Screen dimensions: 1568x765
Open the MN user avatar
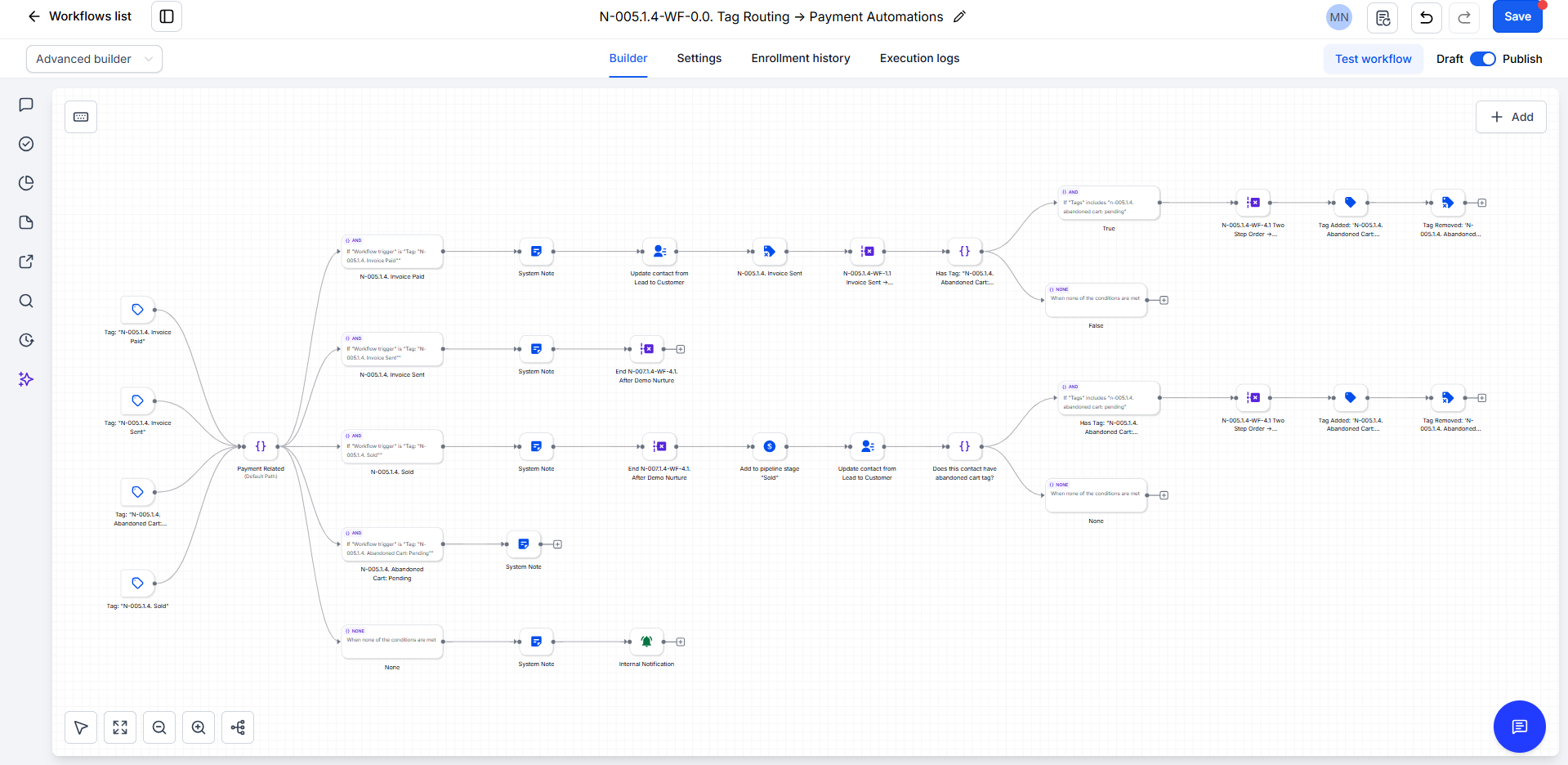[x=1338, y=17]
